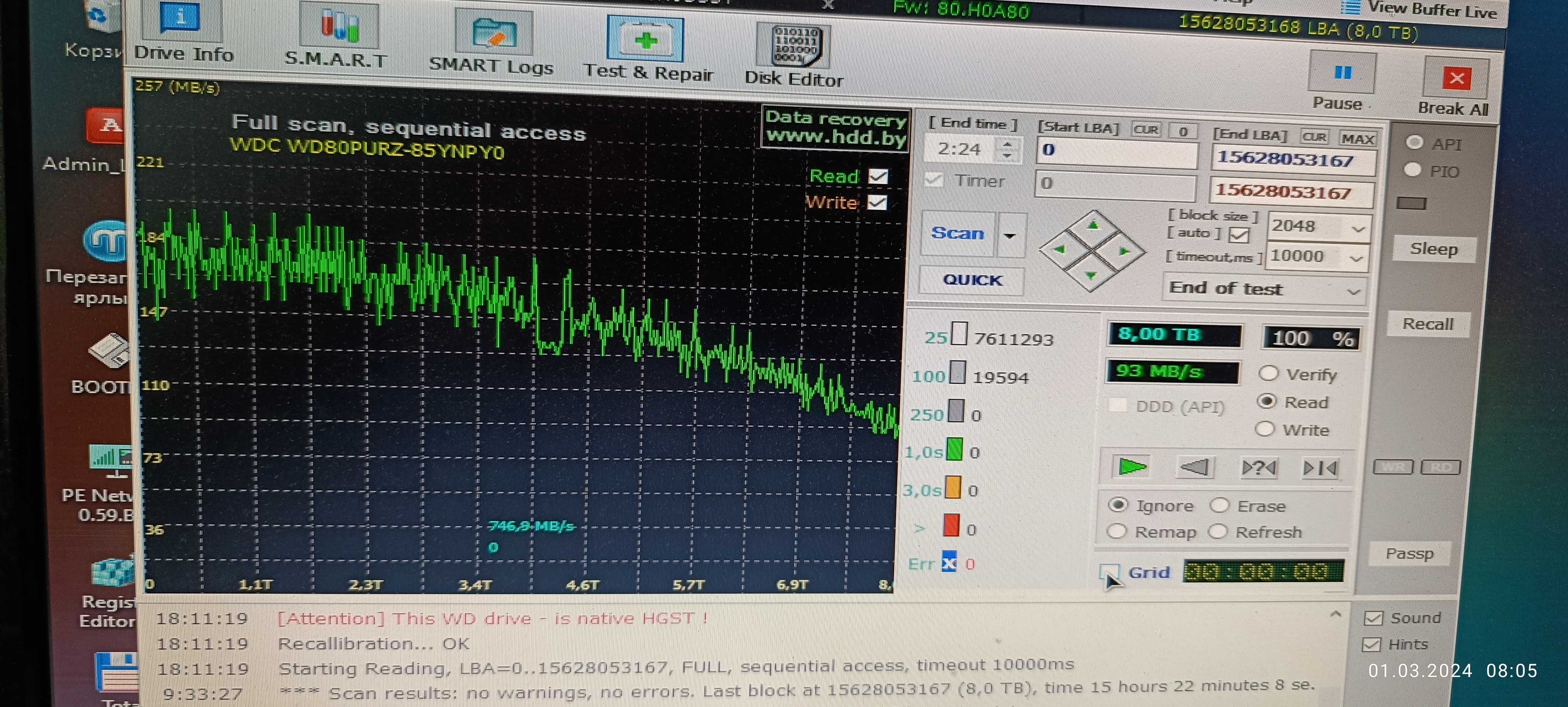Select the Read test mode
Image resolution: width=1568 pixels, height=707 pixels.
tap(1267, 401)
